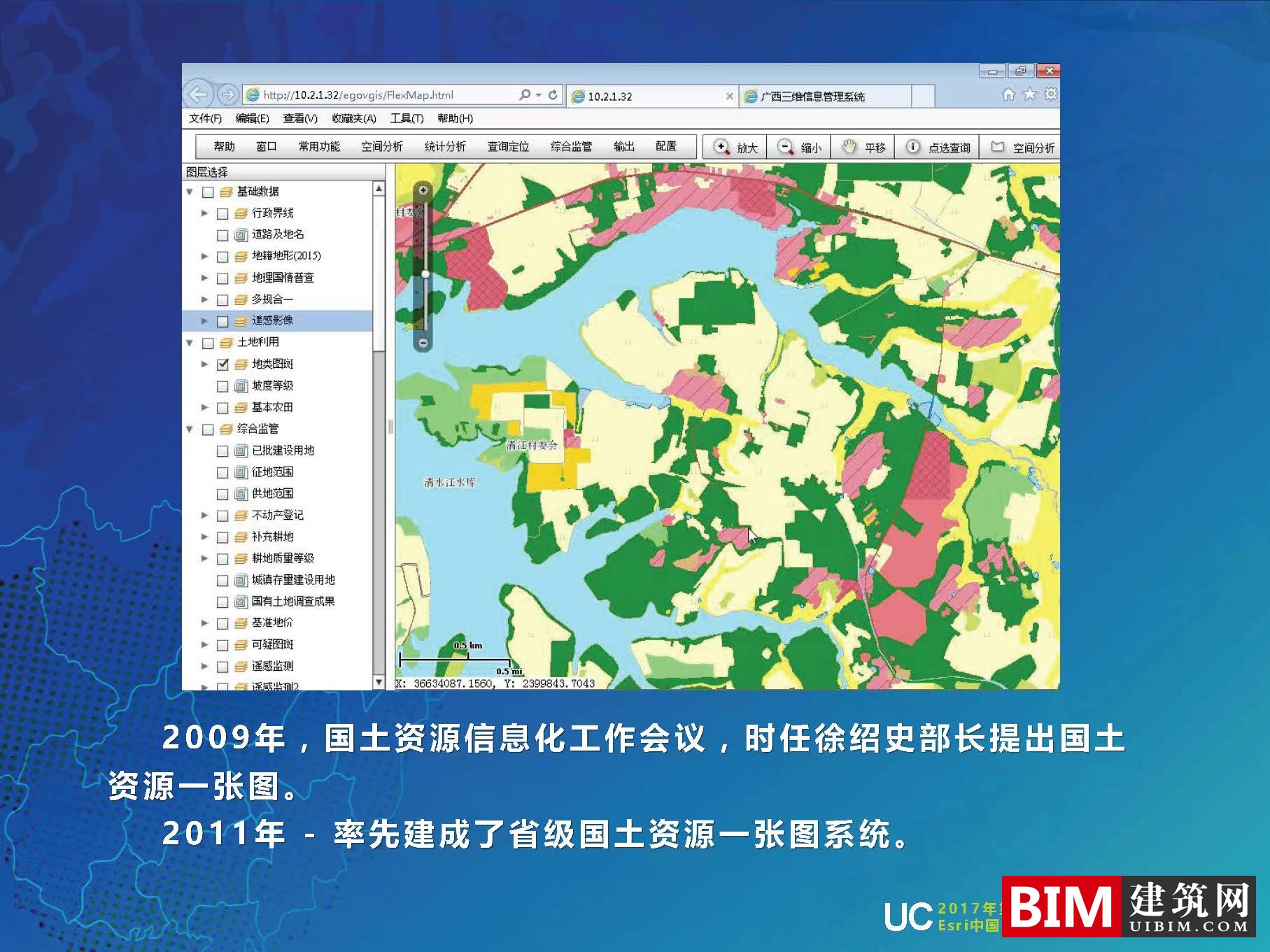The image size is (1270, 952).
Task: Click the 统计分析 toolbar button
Action: point(444,146)
